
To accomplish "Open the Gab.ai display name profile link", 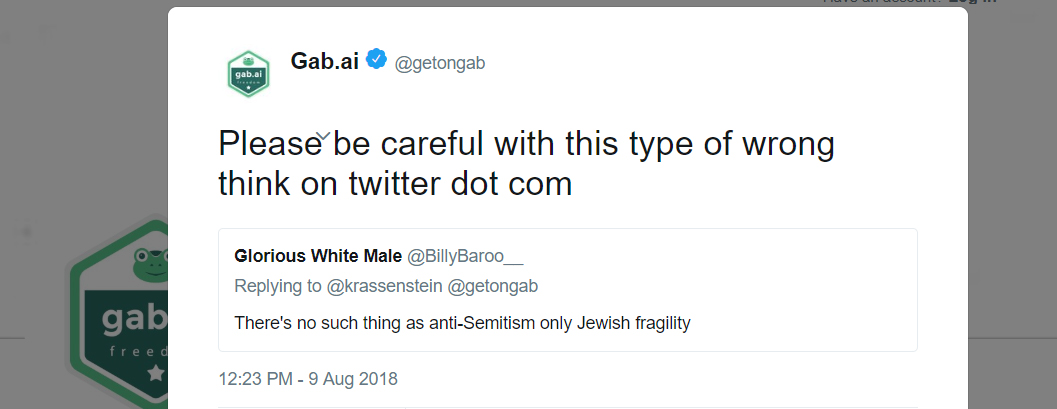I will point(324,61).
